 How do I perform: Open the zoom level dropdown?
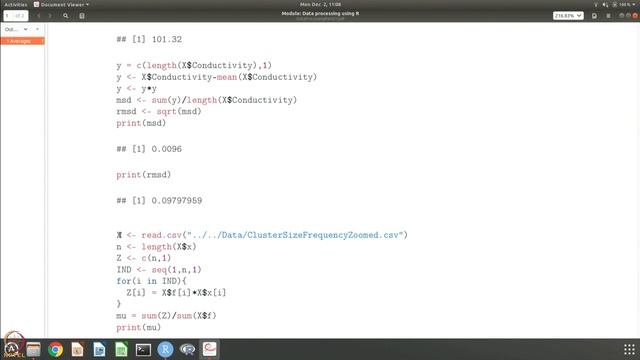tap(568, 16)
